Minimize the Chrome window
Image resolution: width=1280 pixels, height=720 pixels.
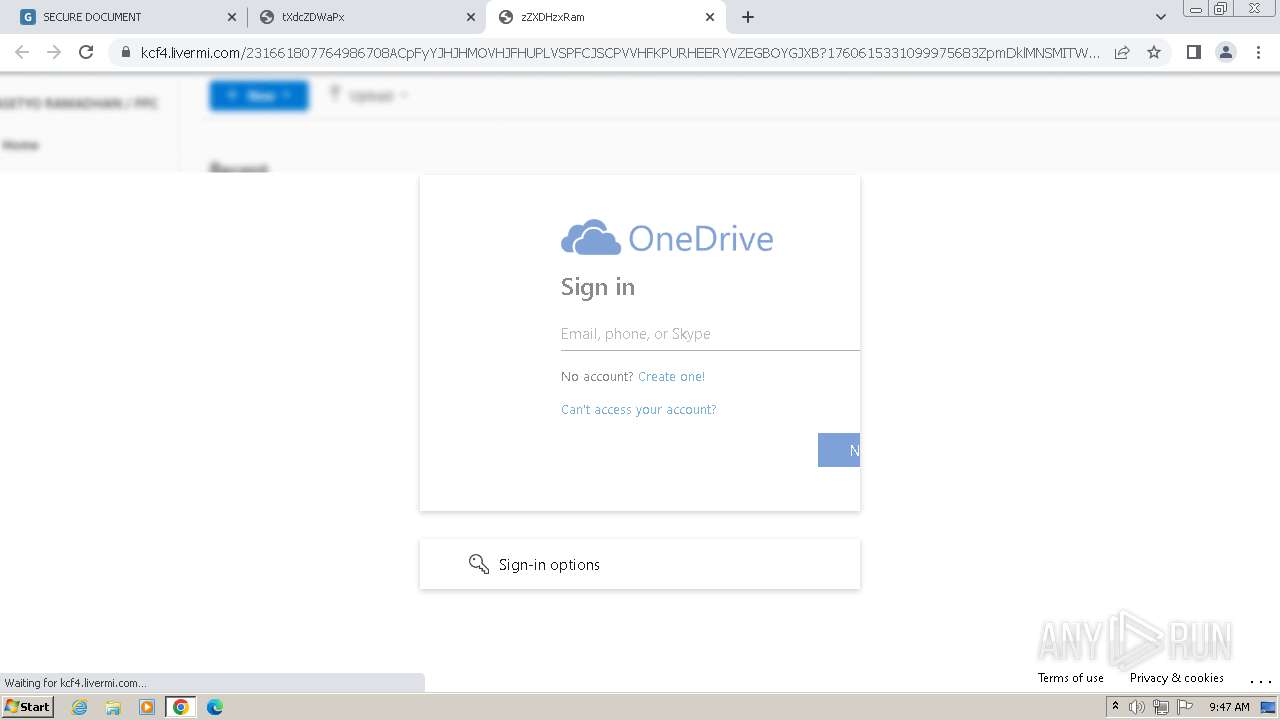pyautogui.click(x=1195, y=9)
